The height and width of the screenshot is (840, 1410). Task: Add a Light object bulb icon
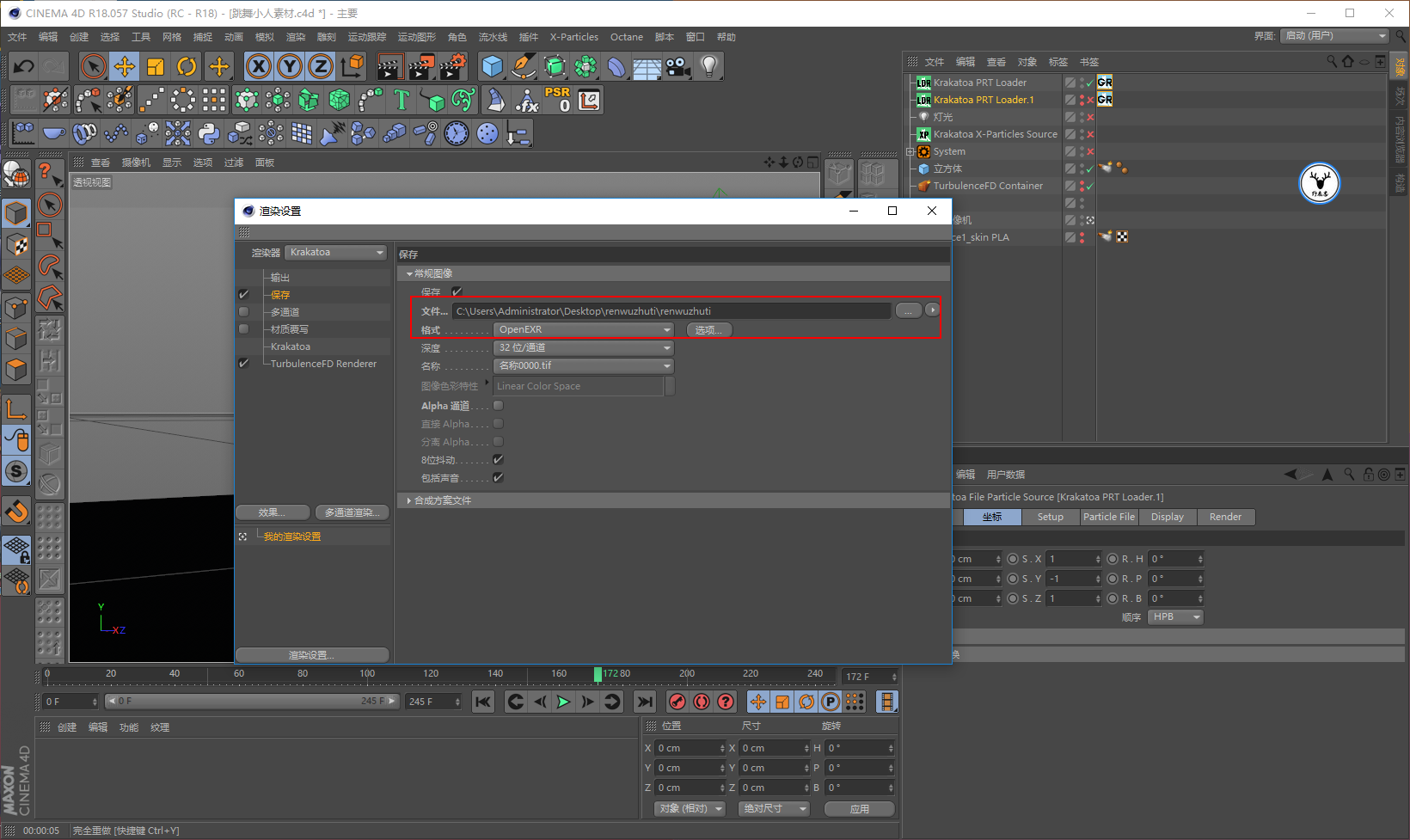coord(709,66)
